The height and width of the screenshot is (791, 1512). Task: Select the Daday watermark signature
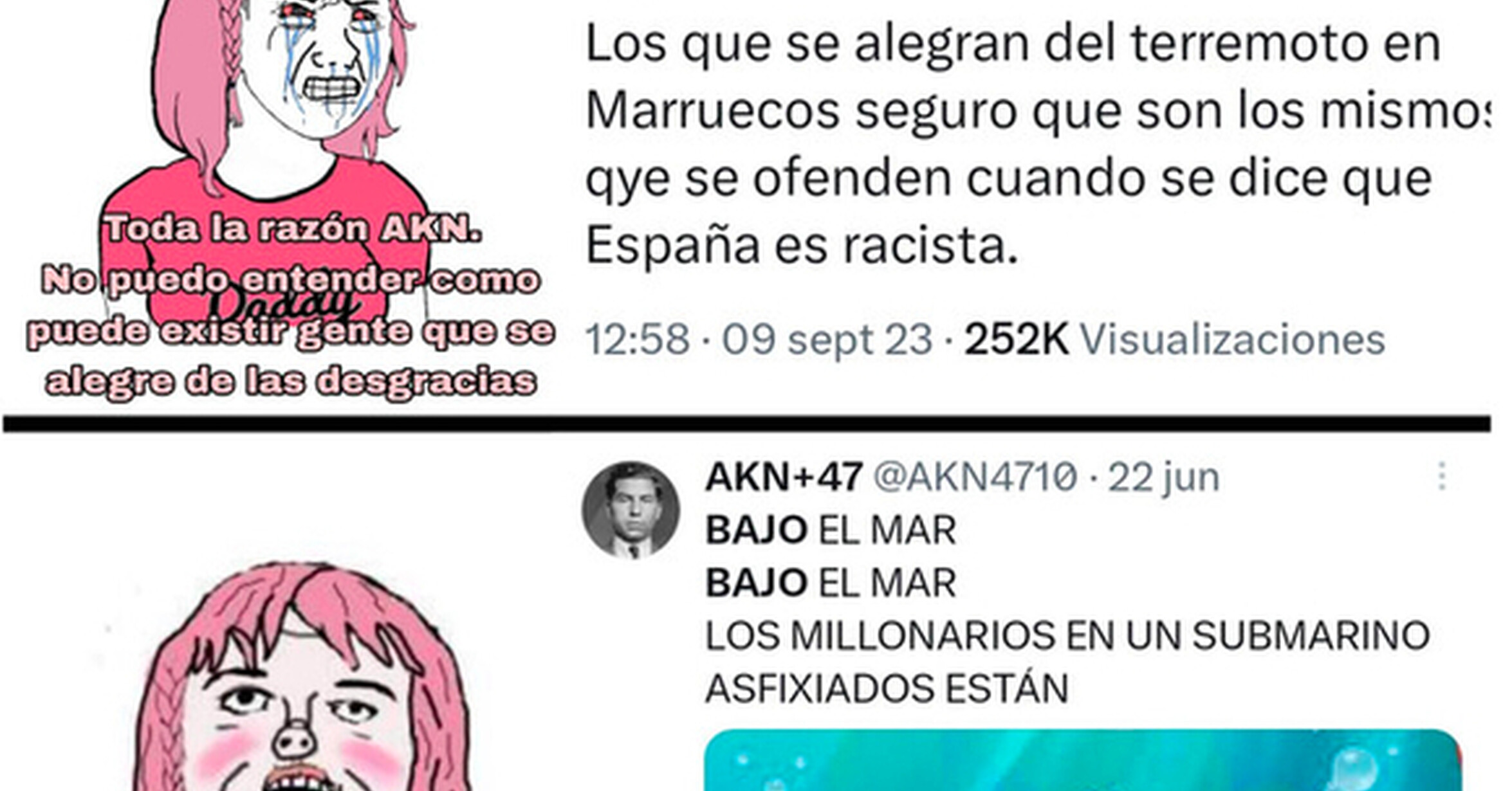[x=283, y=304]
